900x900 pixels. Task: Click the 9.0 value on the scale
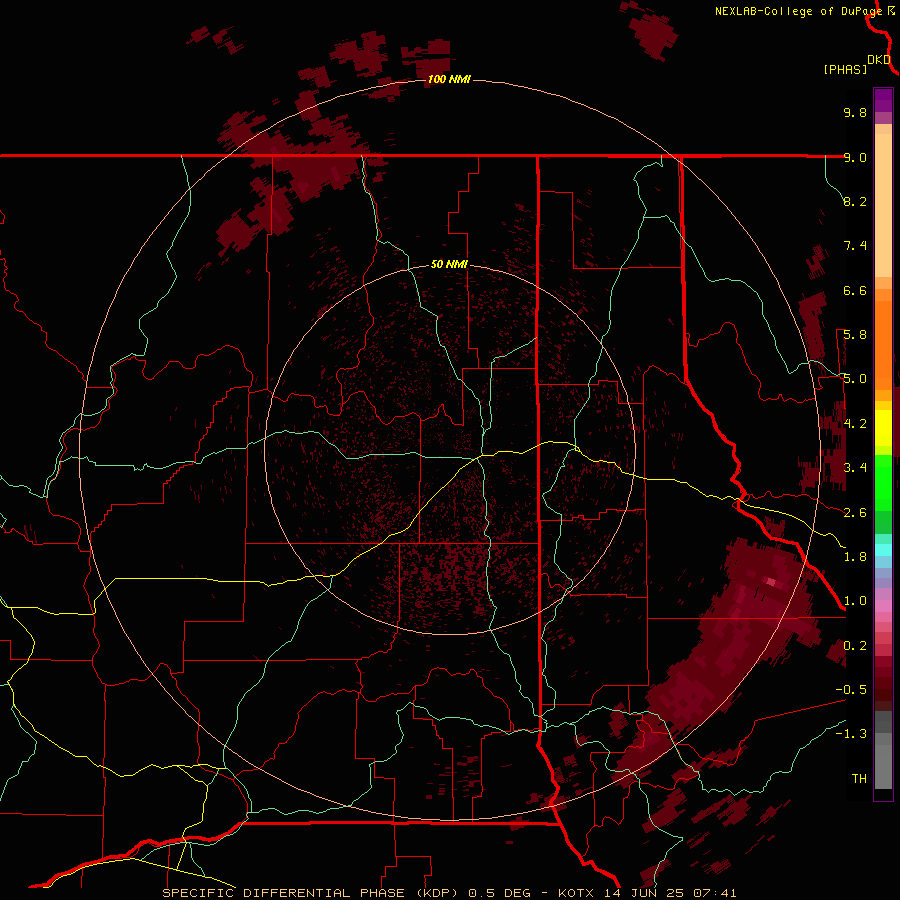point(855,157)
